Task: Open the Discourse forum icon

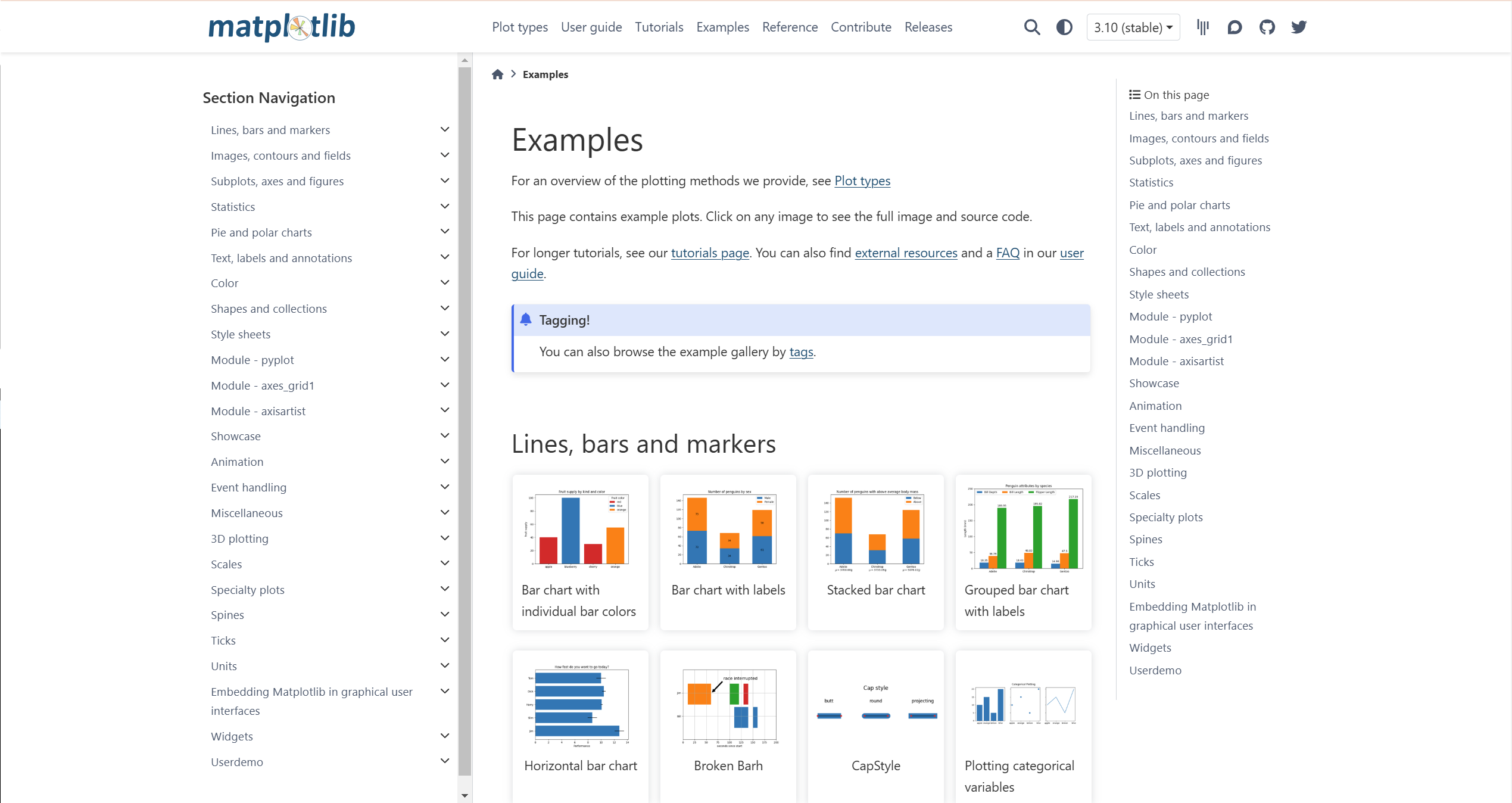Action: pos(1234,27)
